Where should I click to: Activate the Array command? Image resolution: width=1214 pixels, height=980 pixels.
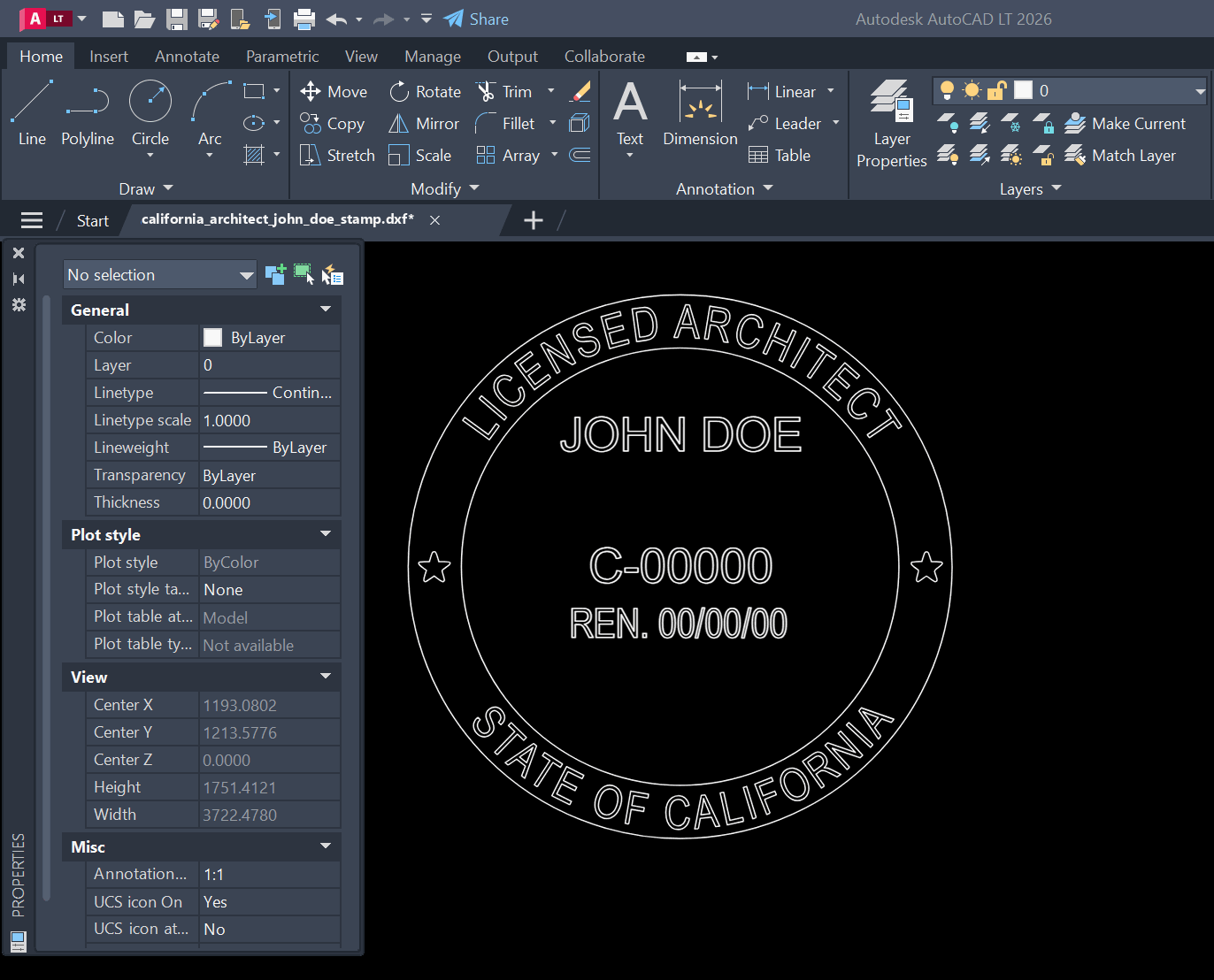[507, 155]
